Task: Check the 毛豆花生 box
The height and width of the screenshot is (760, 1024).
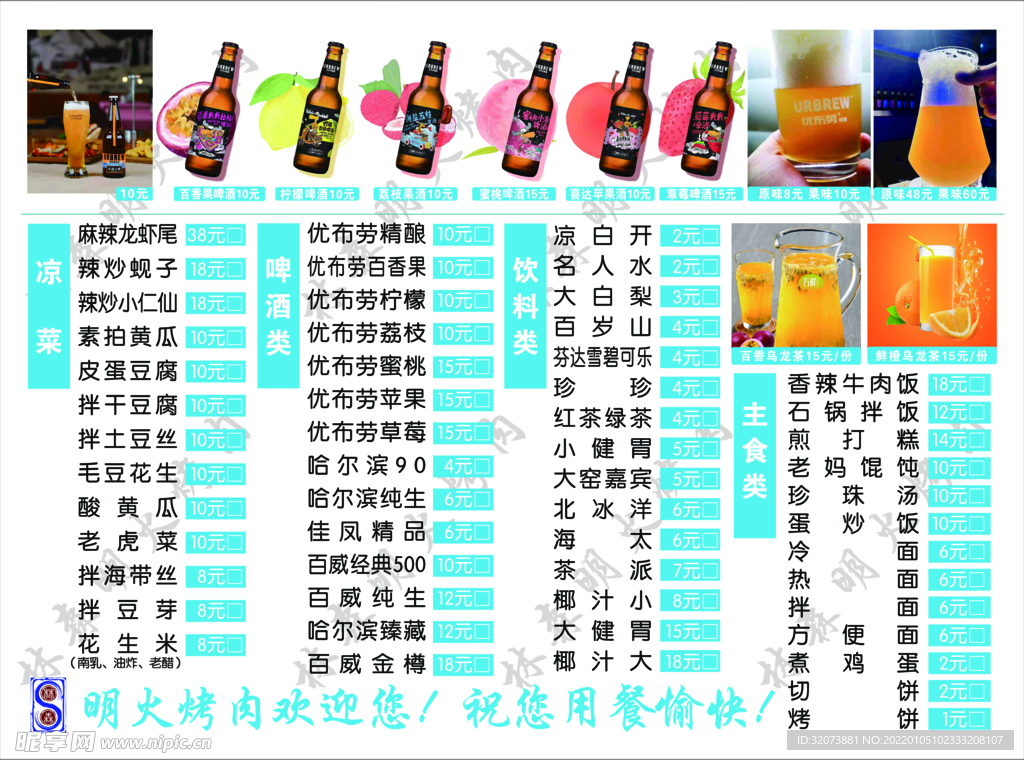Action: tap(234, 474)
